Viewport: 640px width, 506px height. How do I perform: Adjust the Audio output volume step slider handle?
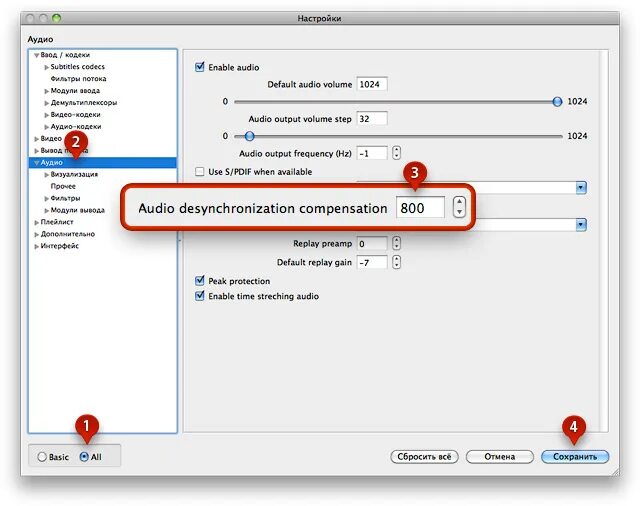[x=249, y=136]
